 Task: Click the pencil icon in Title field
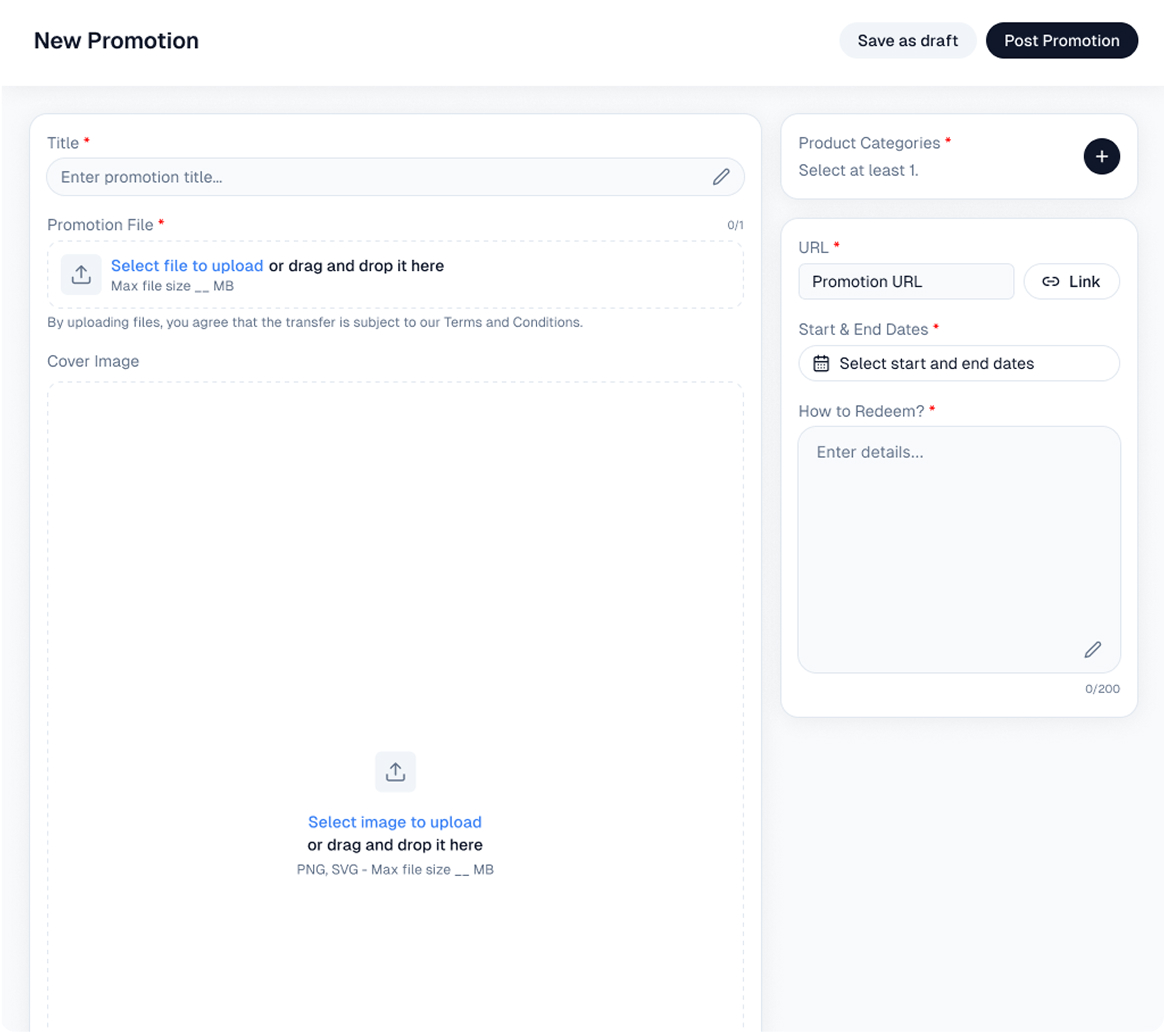tap(721, 177)
